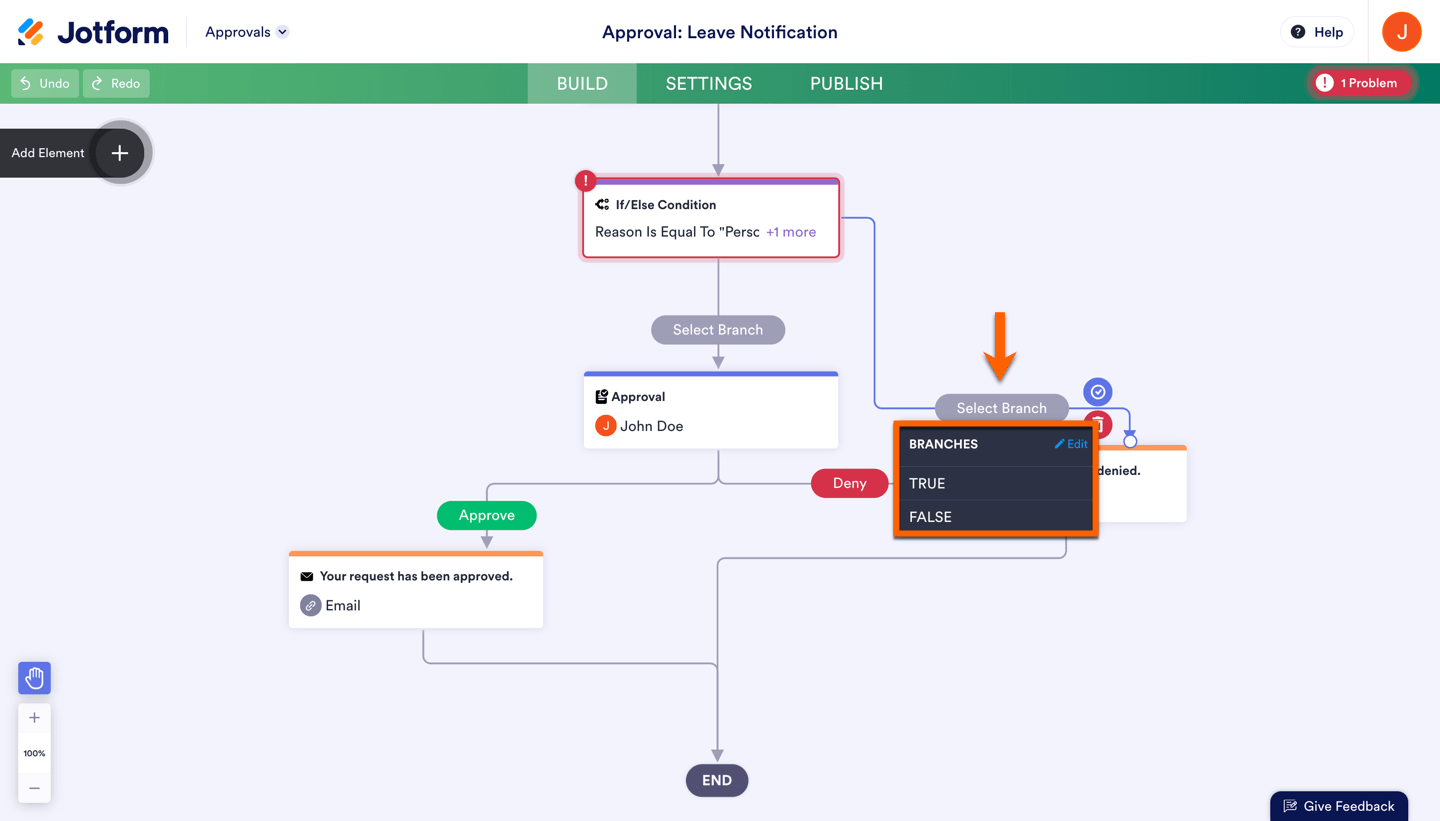Expand the +1 more conditions link
Viewport: 1440px width, 821px height.
pyautogui.click(x=791, y=232)
